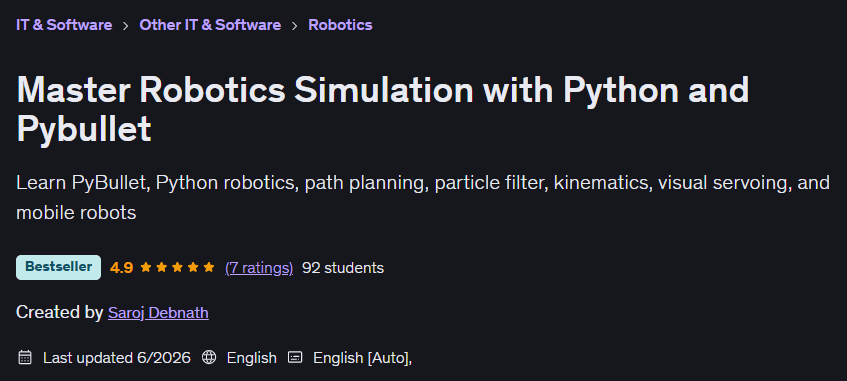Open the IT & Software breadcrumb link
847x381 pixels.
[64, 25]
